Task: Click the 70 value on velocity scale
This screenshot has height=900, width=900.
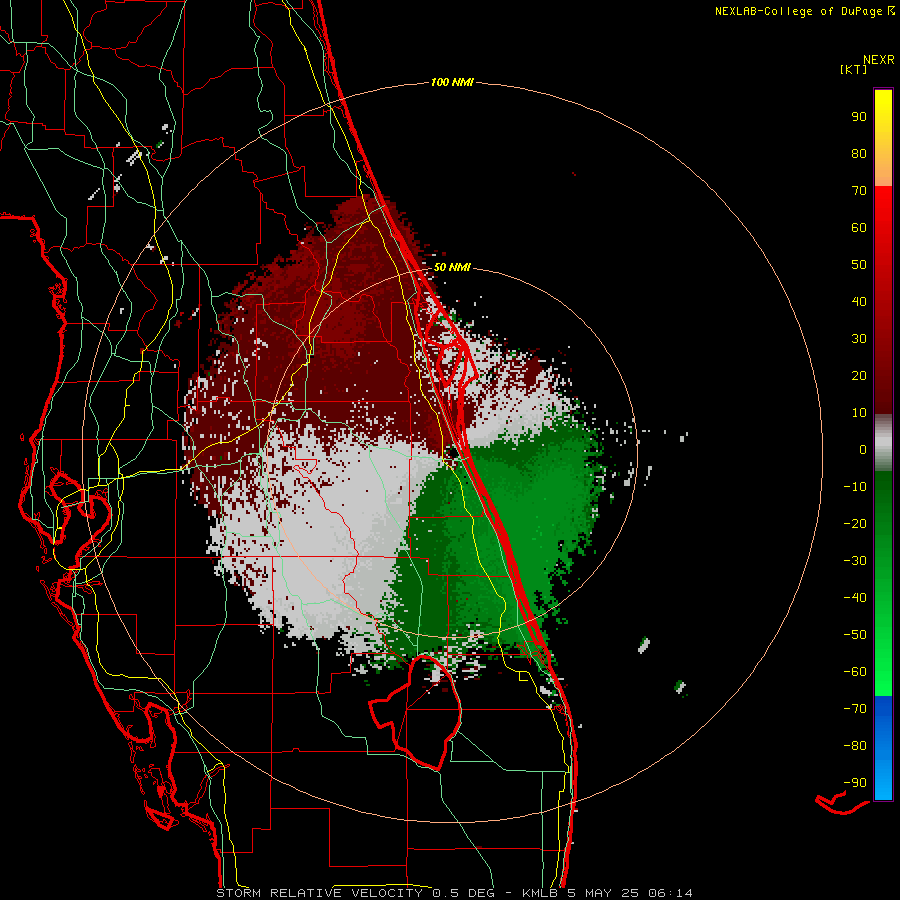Action: tap(859, 191)
